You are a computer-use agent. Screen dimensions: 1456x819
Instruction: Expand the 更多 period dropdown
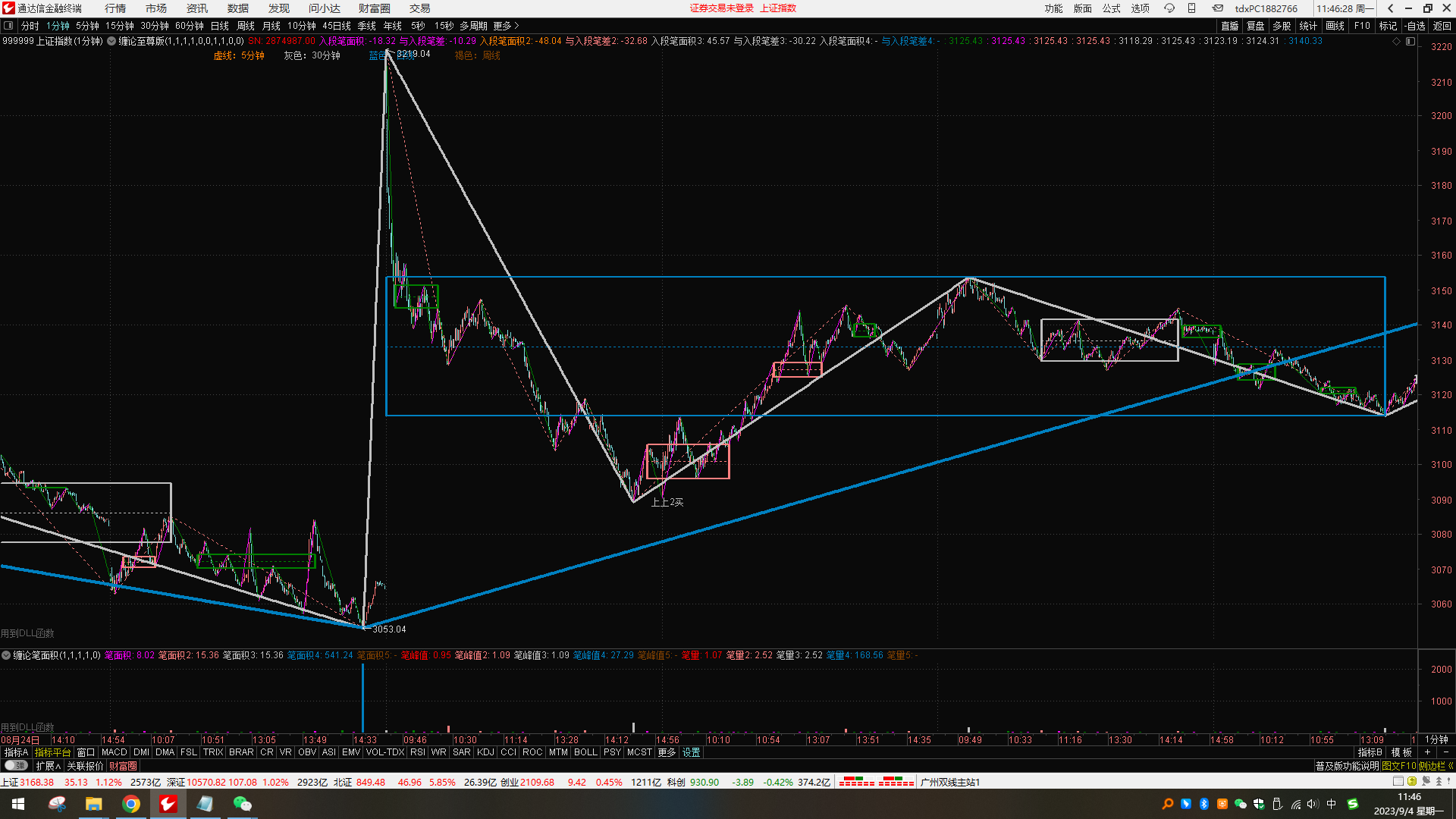click(506, 26)
